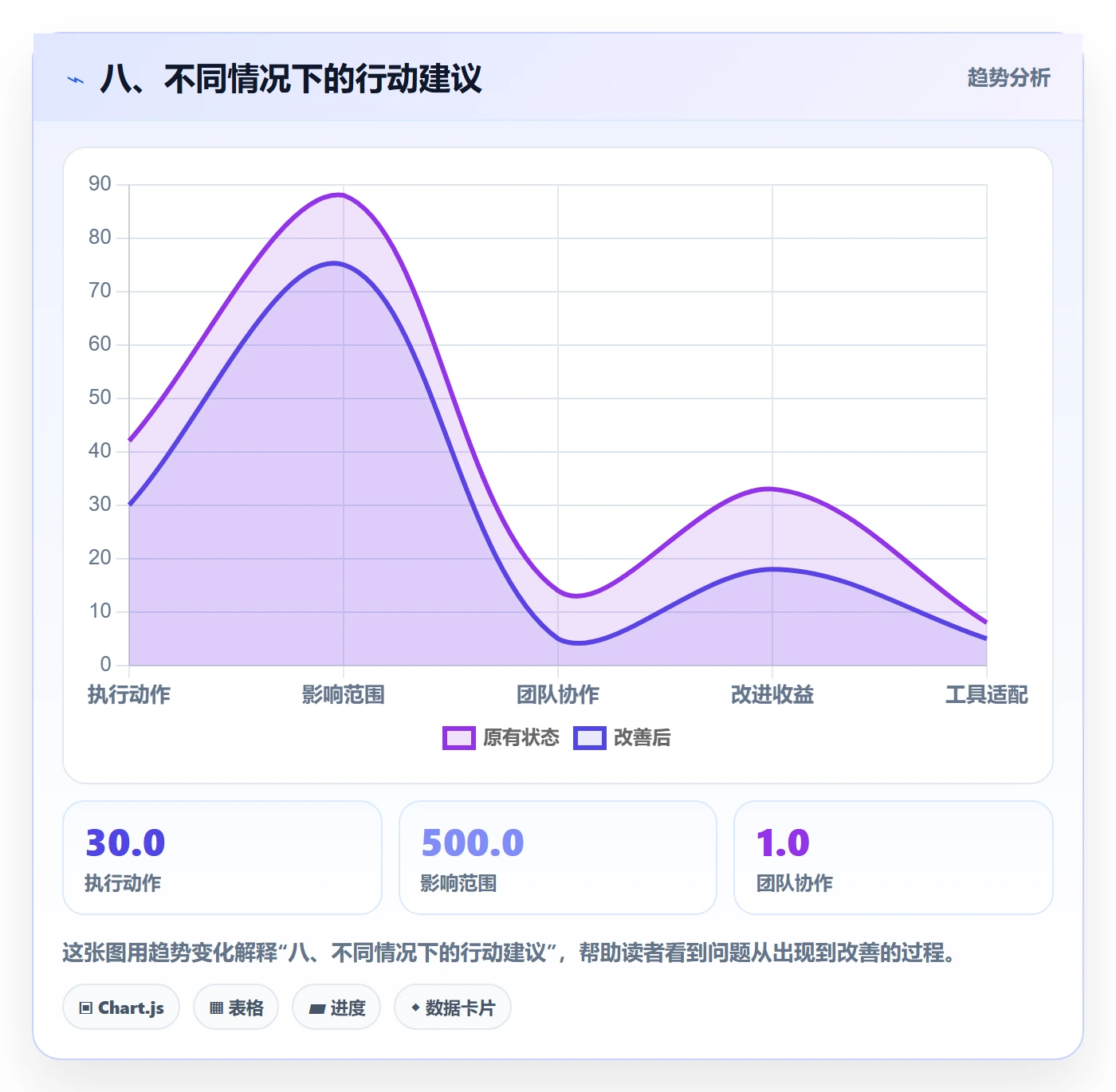The height and width of the screenshot is (1092, 1116).
Task: Toggle the 改善后 legend color swatch
Action: click(590, 738)
